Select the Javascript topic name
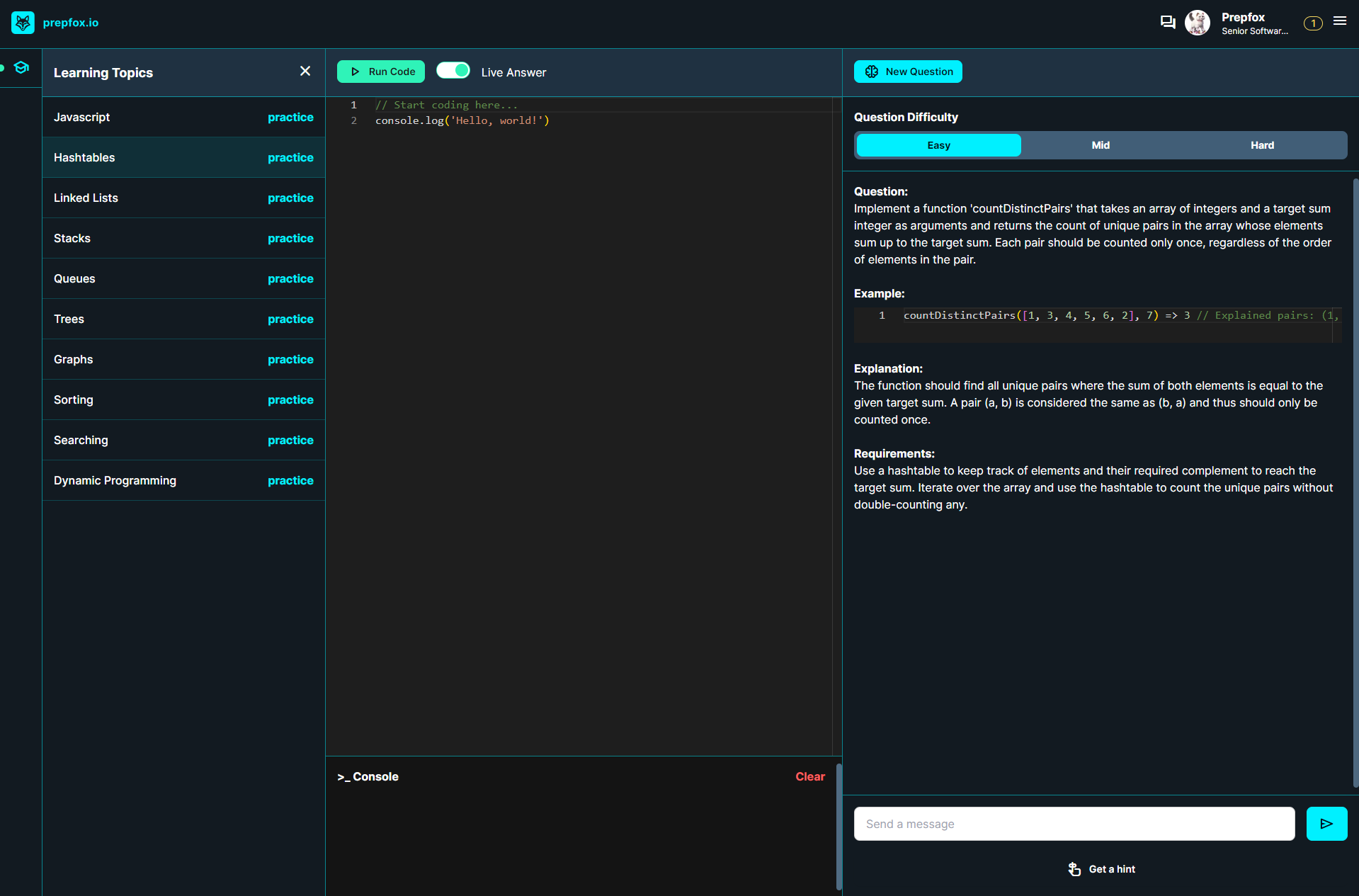1359x896 pixels. [x=81, y=118]
